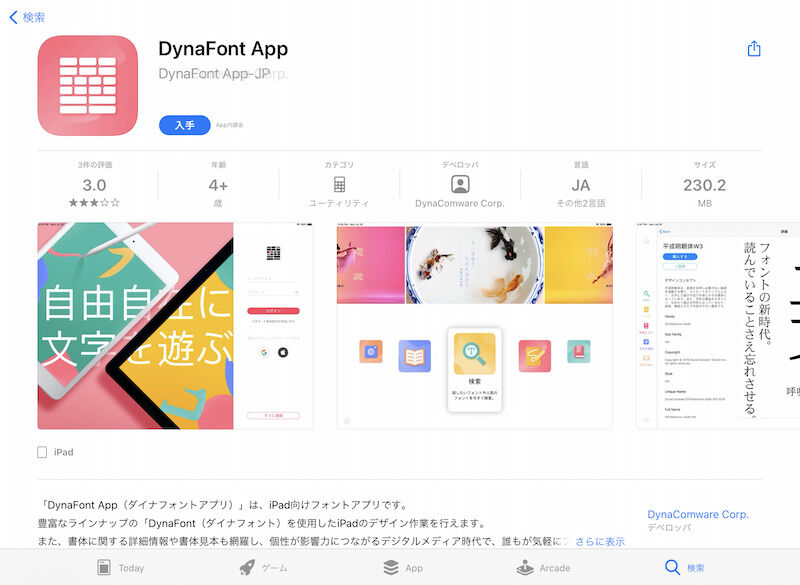View the 230.2 MB size info

tap(704, 185)
